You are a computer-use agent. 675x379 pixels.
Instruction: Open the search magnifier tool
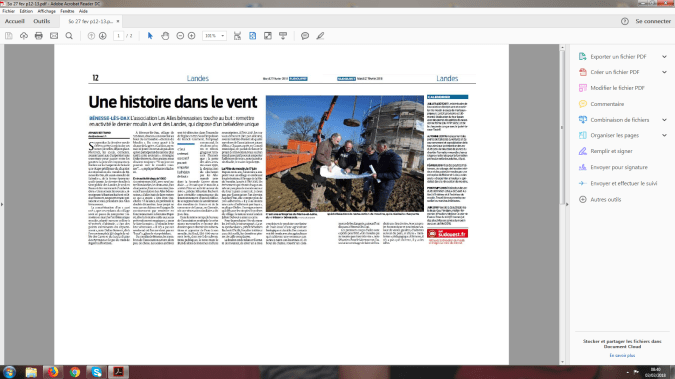(x=69, y=36)
